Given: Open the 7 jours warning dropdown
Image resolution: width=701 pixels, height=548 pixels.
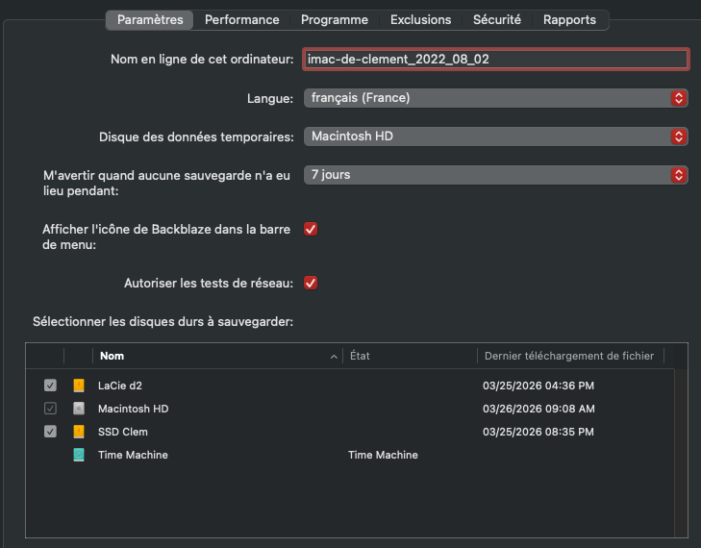Looking at the screenshot, I should pos(496,174).
